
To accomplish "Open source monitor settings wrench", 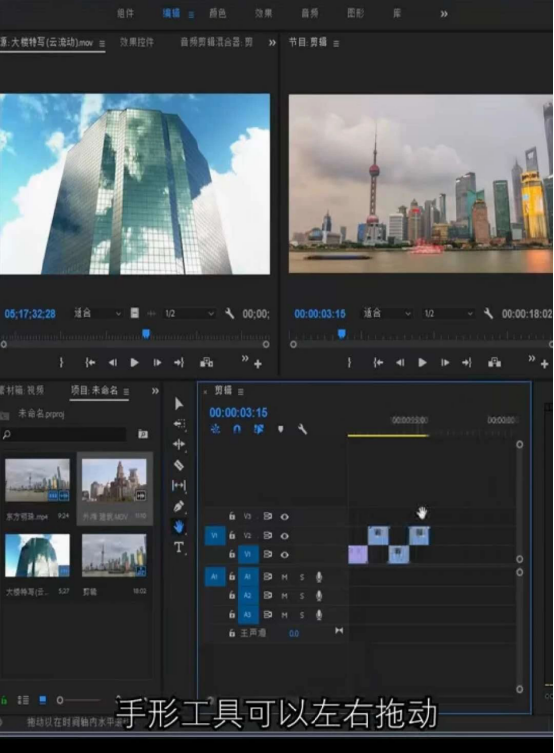I will pos(229,314).
